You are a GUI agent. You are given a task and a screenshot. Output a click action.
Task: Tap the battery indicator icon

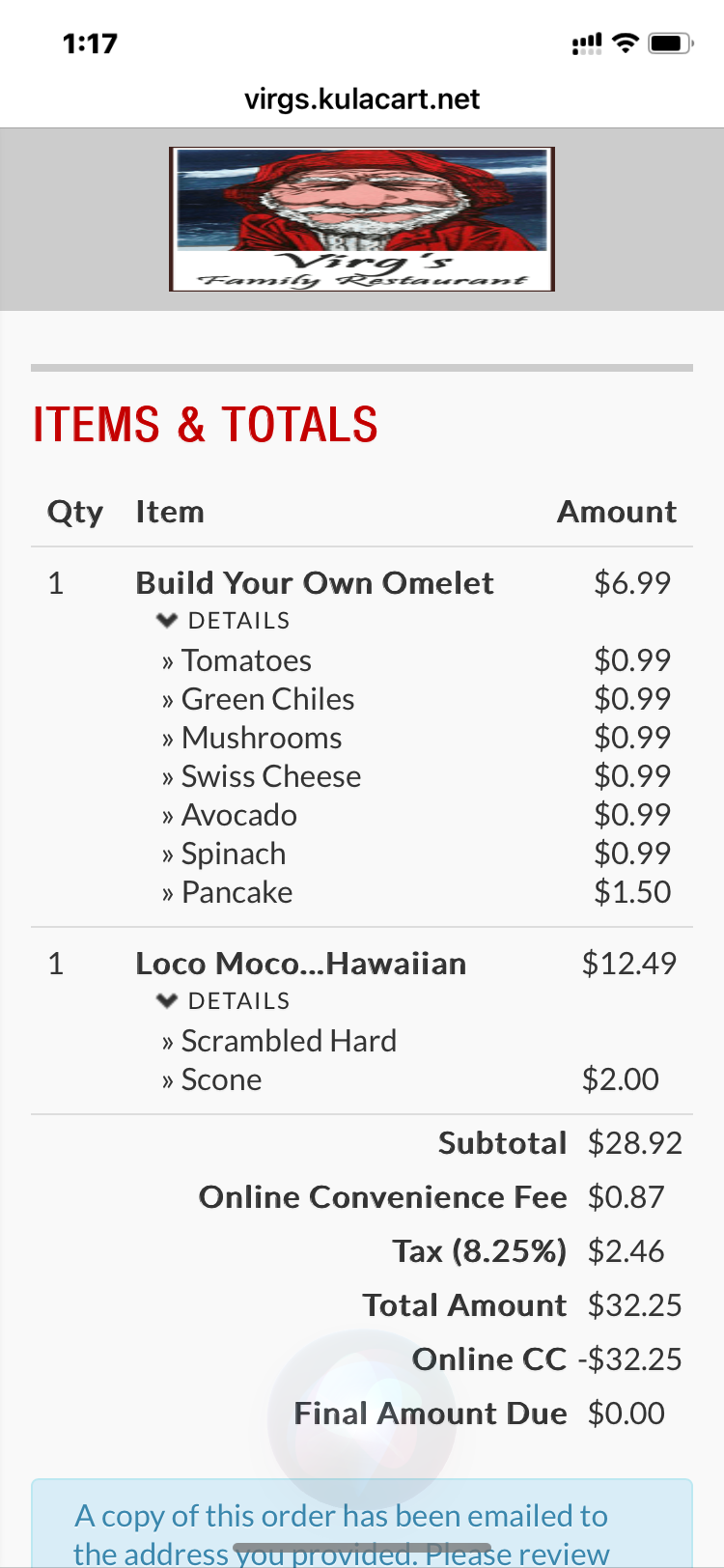670,43
